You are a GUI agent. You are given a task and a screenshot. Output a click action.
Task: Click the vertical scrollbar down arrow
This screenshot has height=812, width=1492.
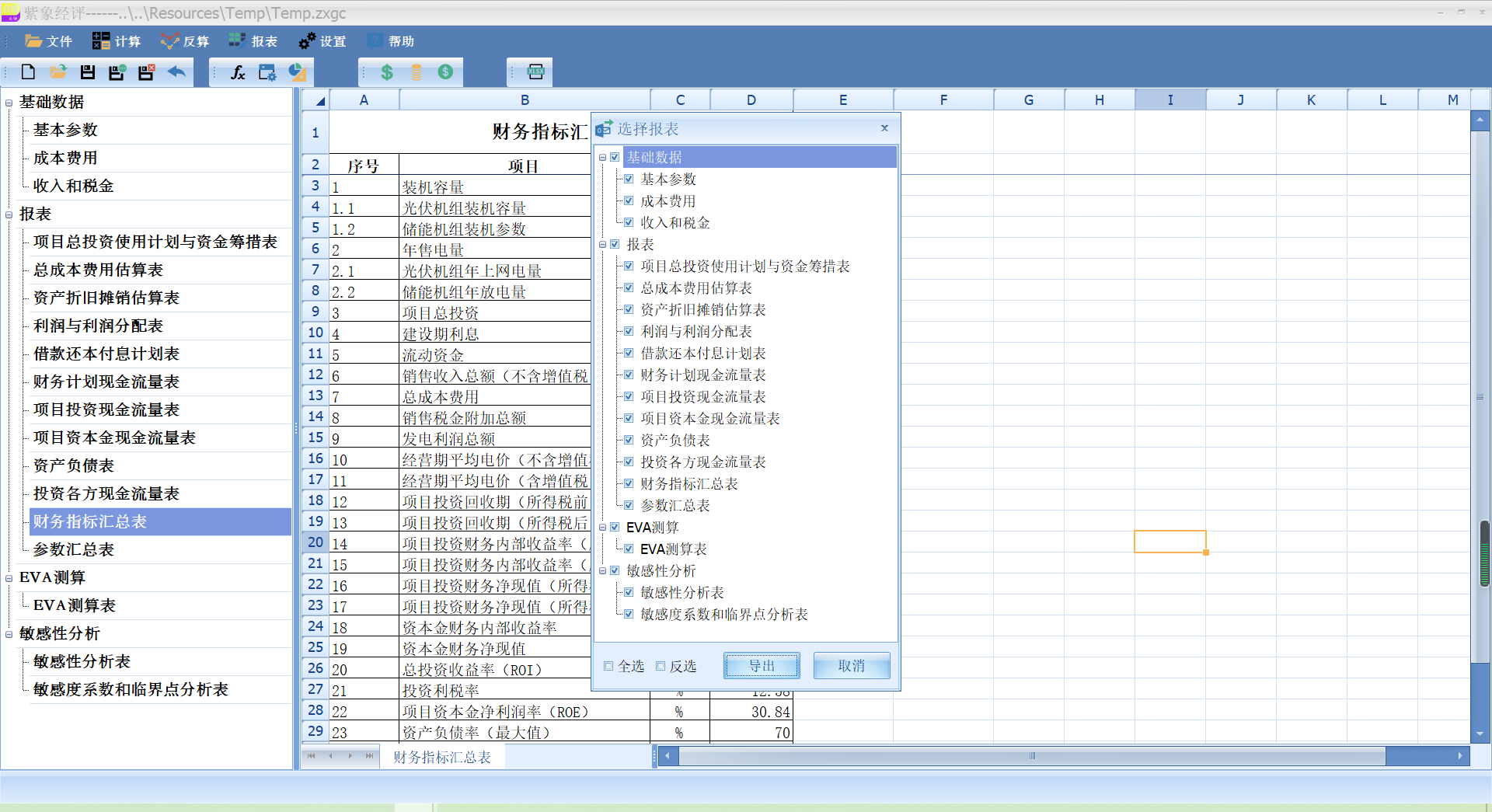[x=1480, y=734]
